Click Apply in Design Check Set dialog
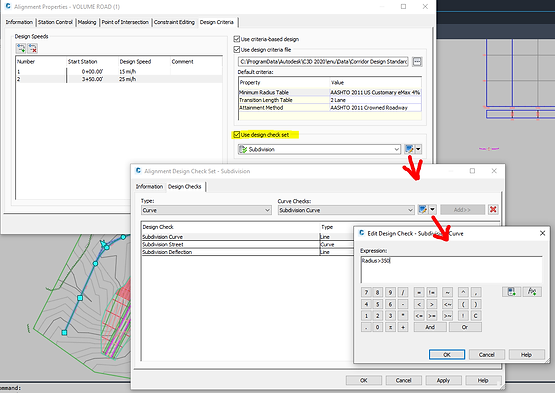The height and width of the screenshot is (393, 555). coord(443,380)
